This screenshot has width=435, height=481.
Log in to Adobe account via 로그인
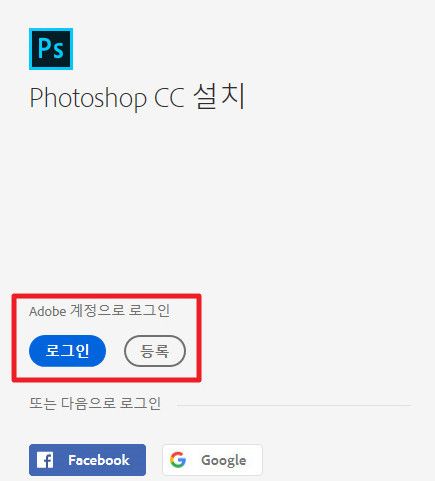pyautogui.click(x=67, y=351)
